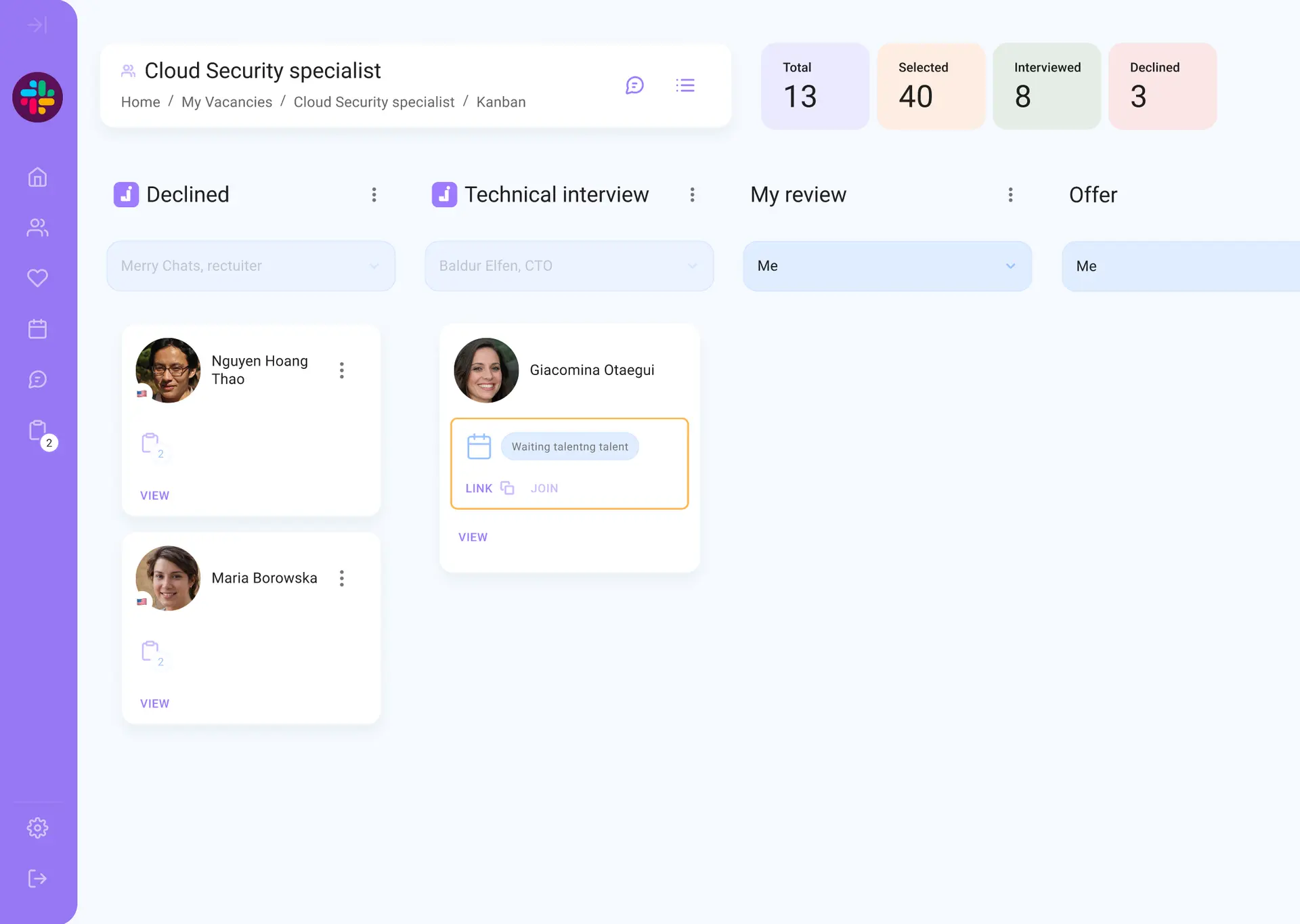Open Technical interview column options menu

(692, 195)
